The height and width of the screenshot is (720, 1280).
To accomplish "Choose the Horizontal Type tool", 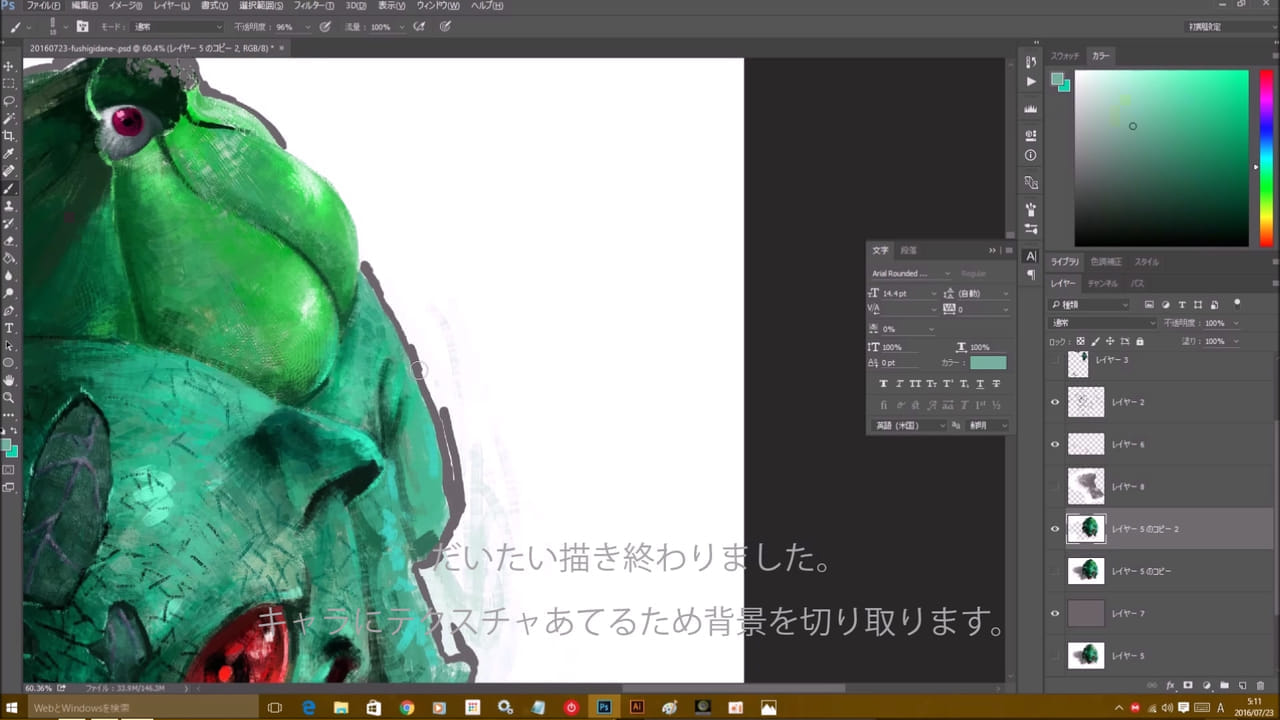I will (x=9, y=328).
